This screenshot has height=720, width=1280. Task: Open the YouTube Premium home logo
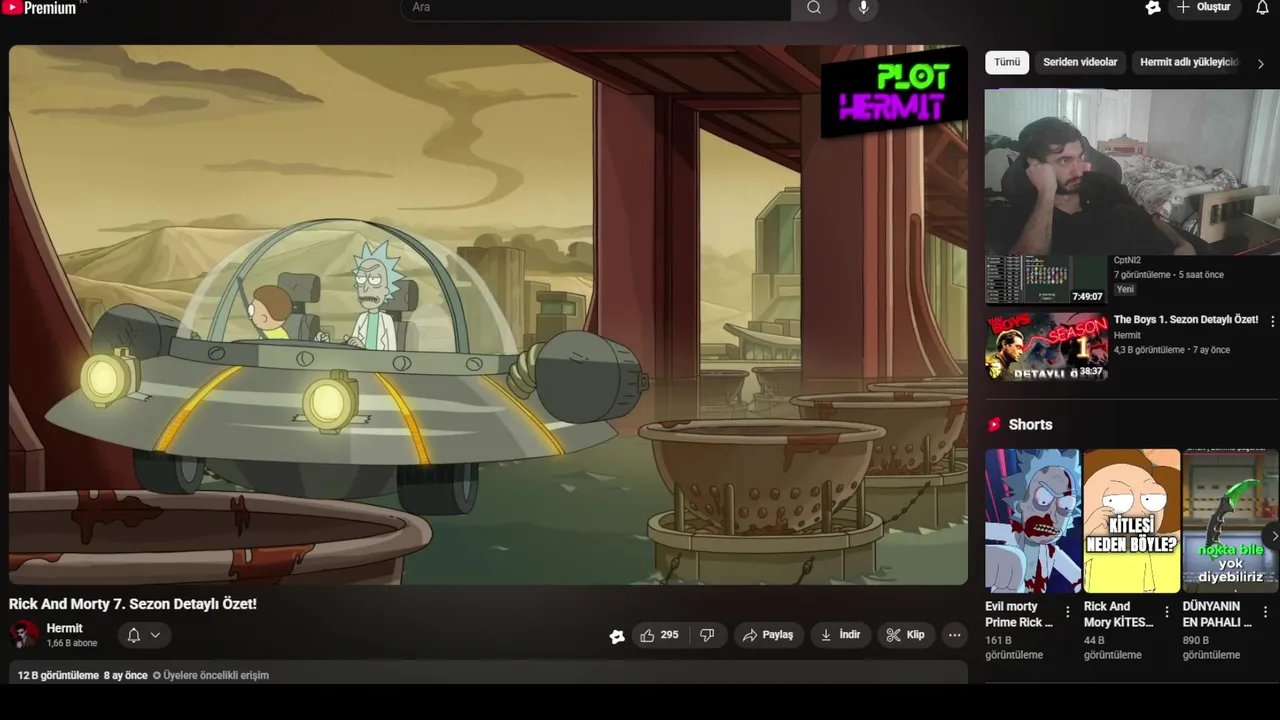(40, 8)
